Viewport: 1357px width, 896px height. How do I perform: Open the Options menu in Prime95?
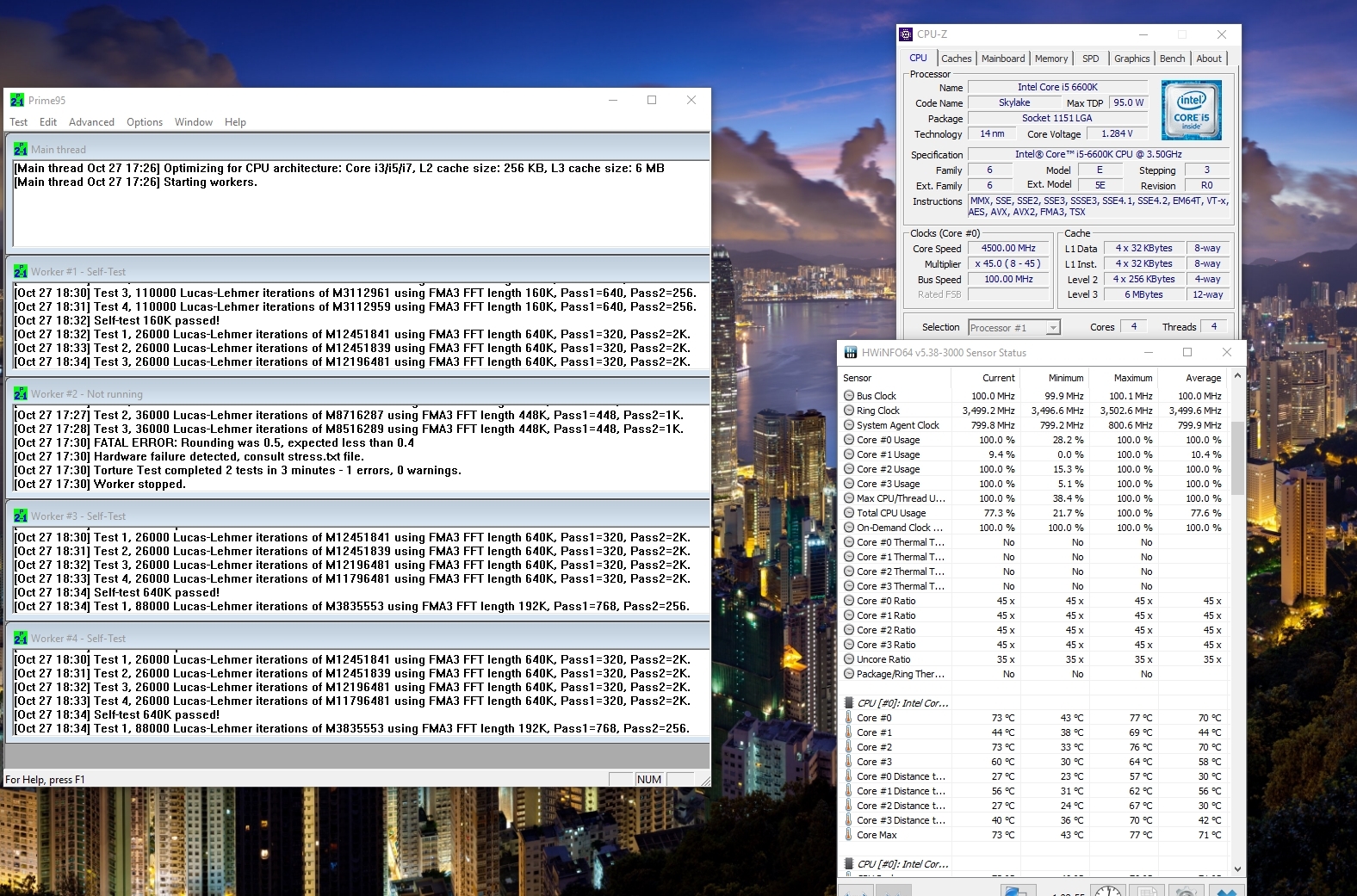tap(145, 122)
